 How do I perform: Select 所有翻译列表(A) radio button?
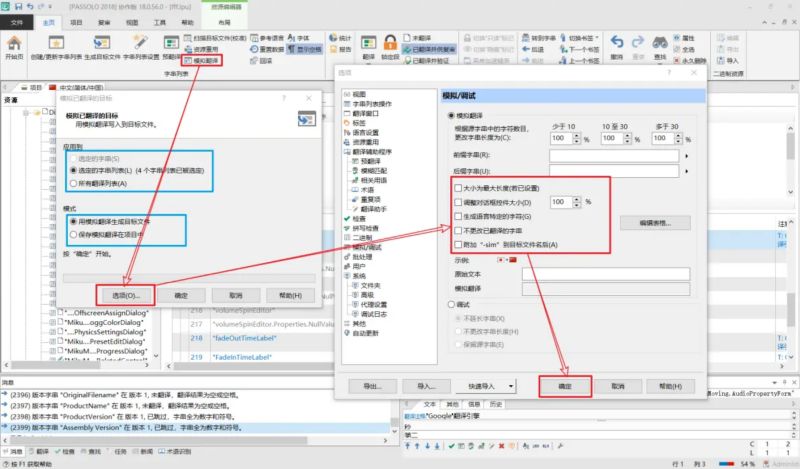coord(73,184)
